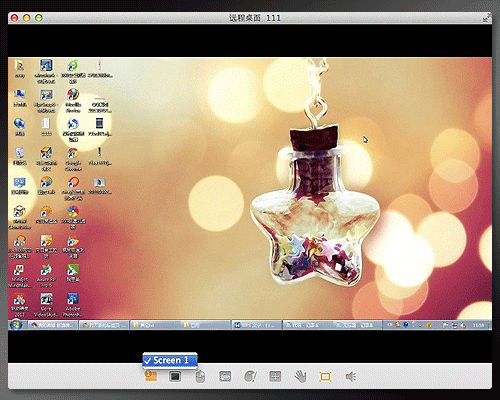The image size is (500, 400).
Task: Toggle the orange fit-to-screen frame icon
Action: click(325, 377)
